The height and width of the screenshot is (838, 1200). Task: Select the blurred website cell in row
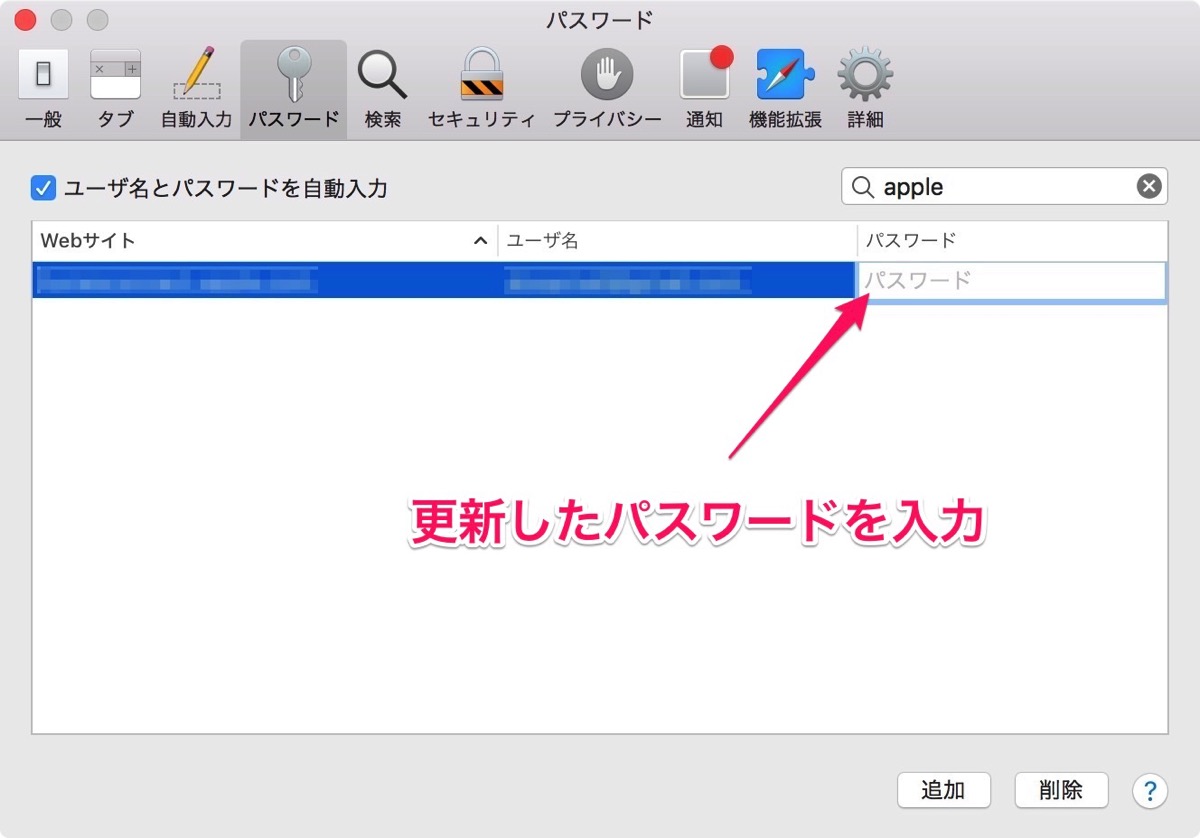(265, 280)
